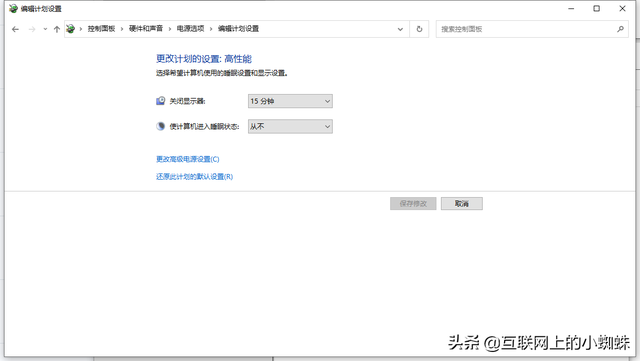Open 更改高级电源设置(C) link

click(x=188, y=159)
